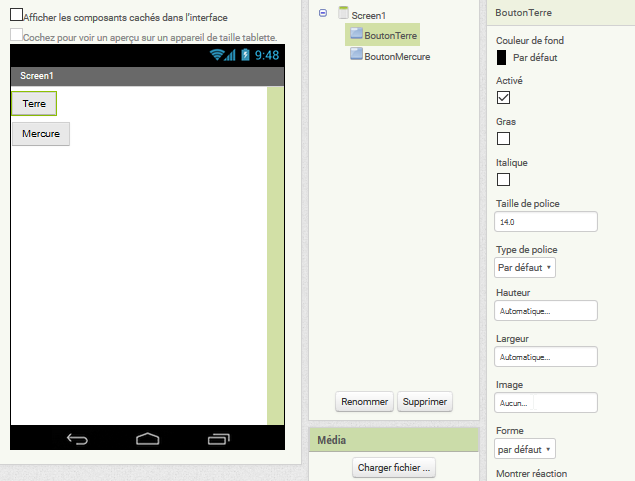Click the battery icon in phone status bar
Image resolution: width=635 pixels, height=481 pixels.
[245, 55]
